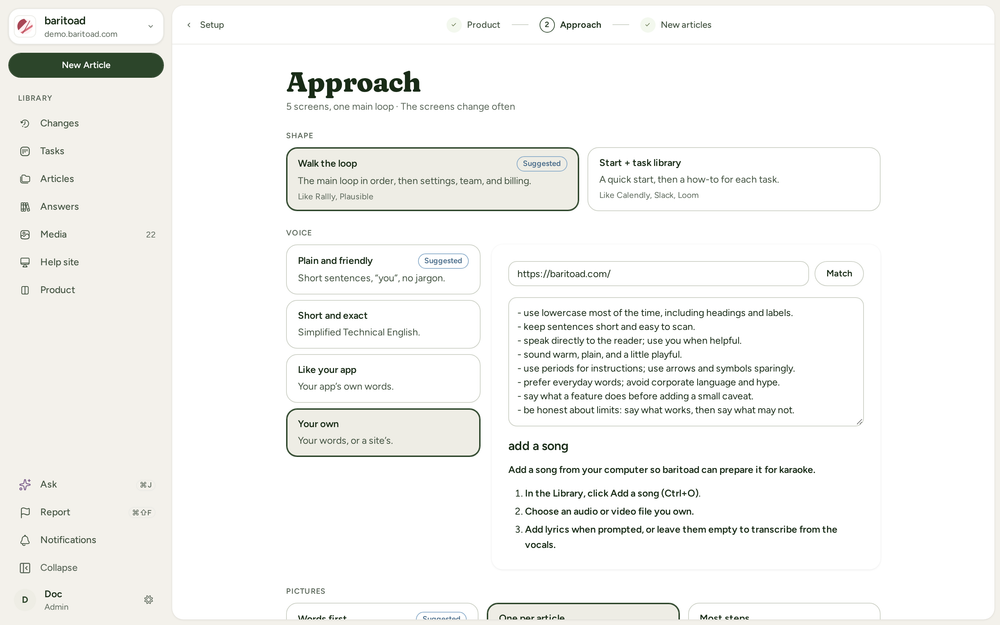
Task: Open the Help site section
Action: pos(86,262)
